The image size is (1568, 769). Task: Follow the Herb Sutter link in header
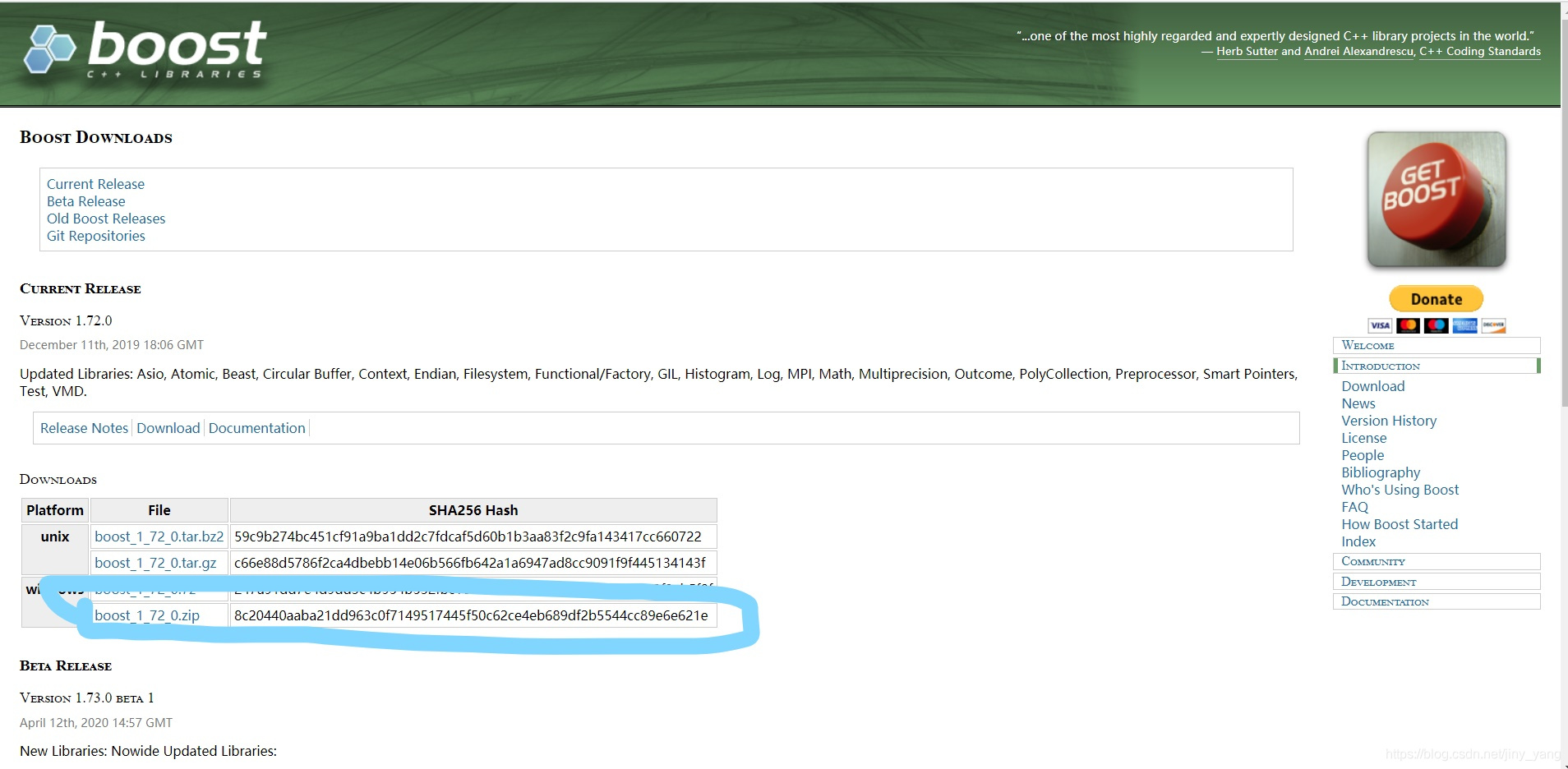tap(1247, 51)
